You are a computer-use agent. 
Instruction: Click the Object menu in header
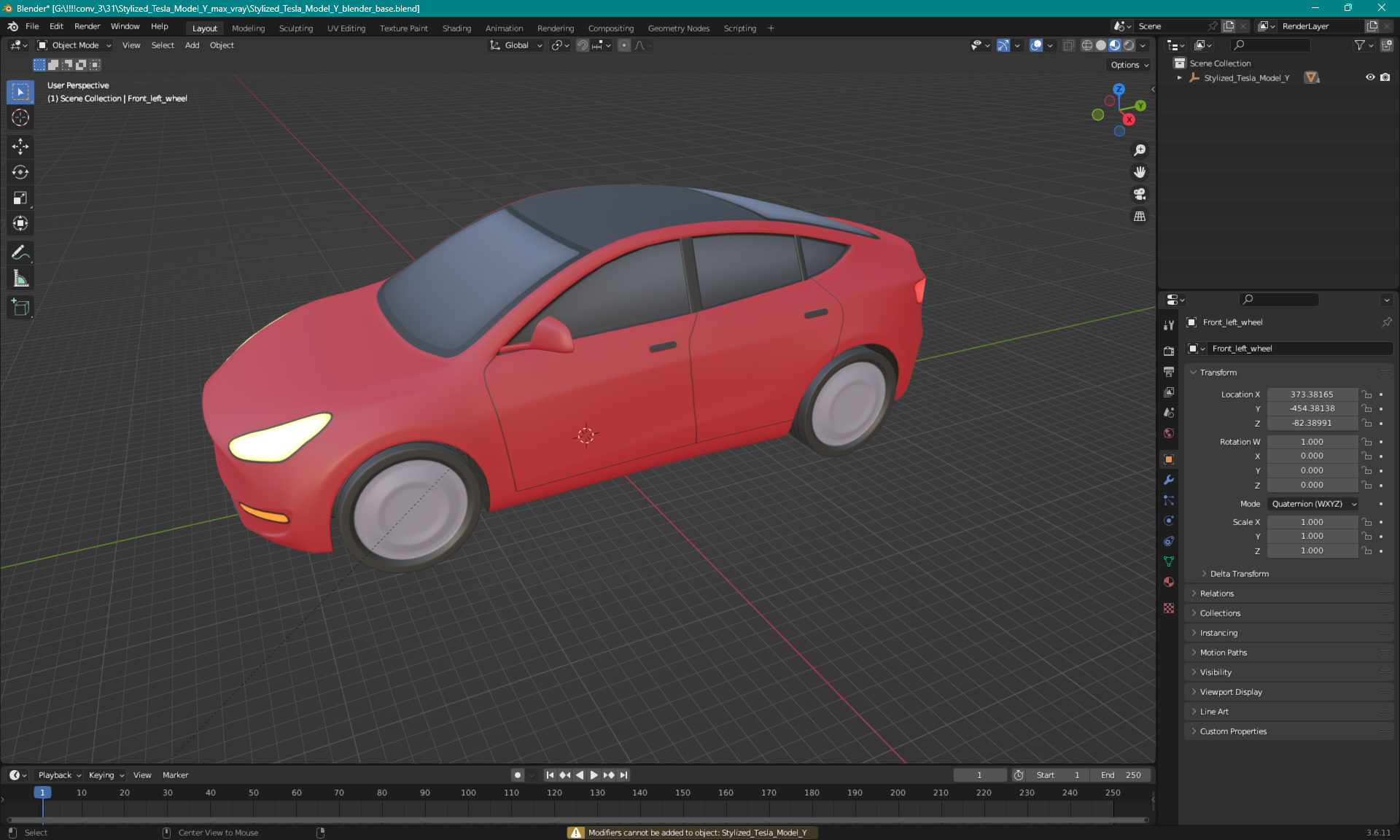pos(222,45)
